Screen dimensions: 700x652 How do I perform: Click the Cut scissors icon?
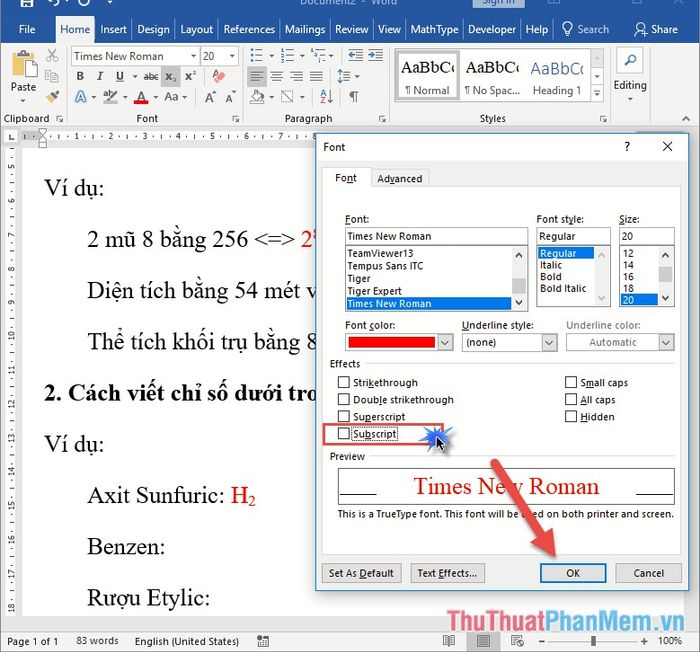(52, 56)
